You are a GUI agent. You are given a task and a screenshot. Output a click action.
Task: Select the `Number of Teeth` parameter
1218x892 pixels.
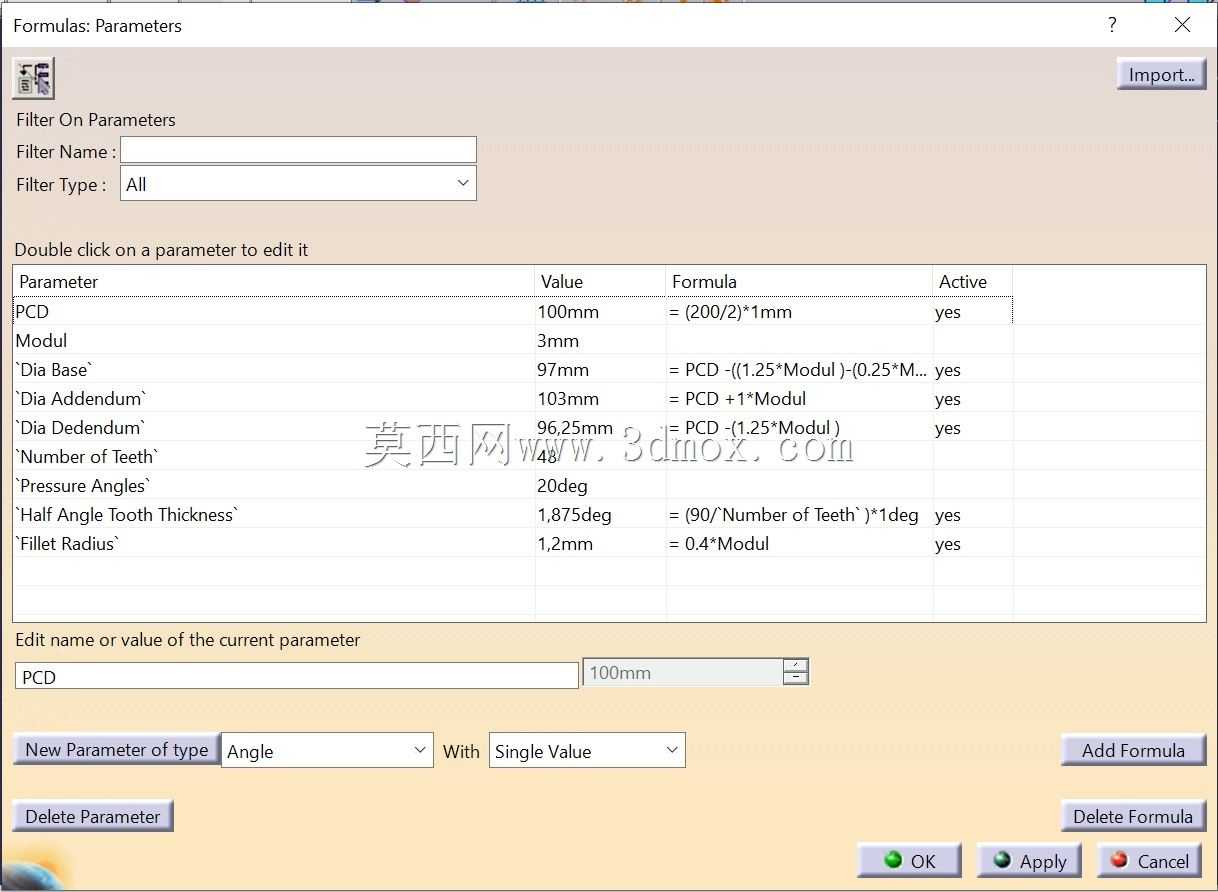(87, 456)
